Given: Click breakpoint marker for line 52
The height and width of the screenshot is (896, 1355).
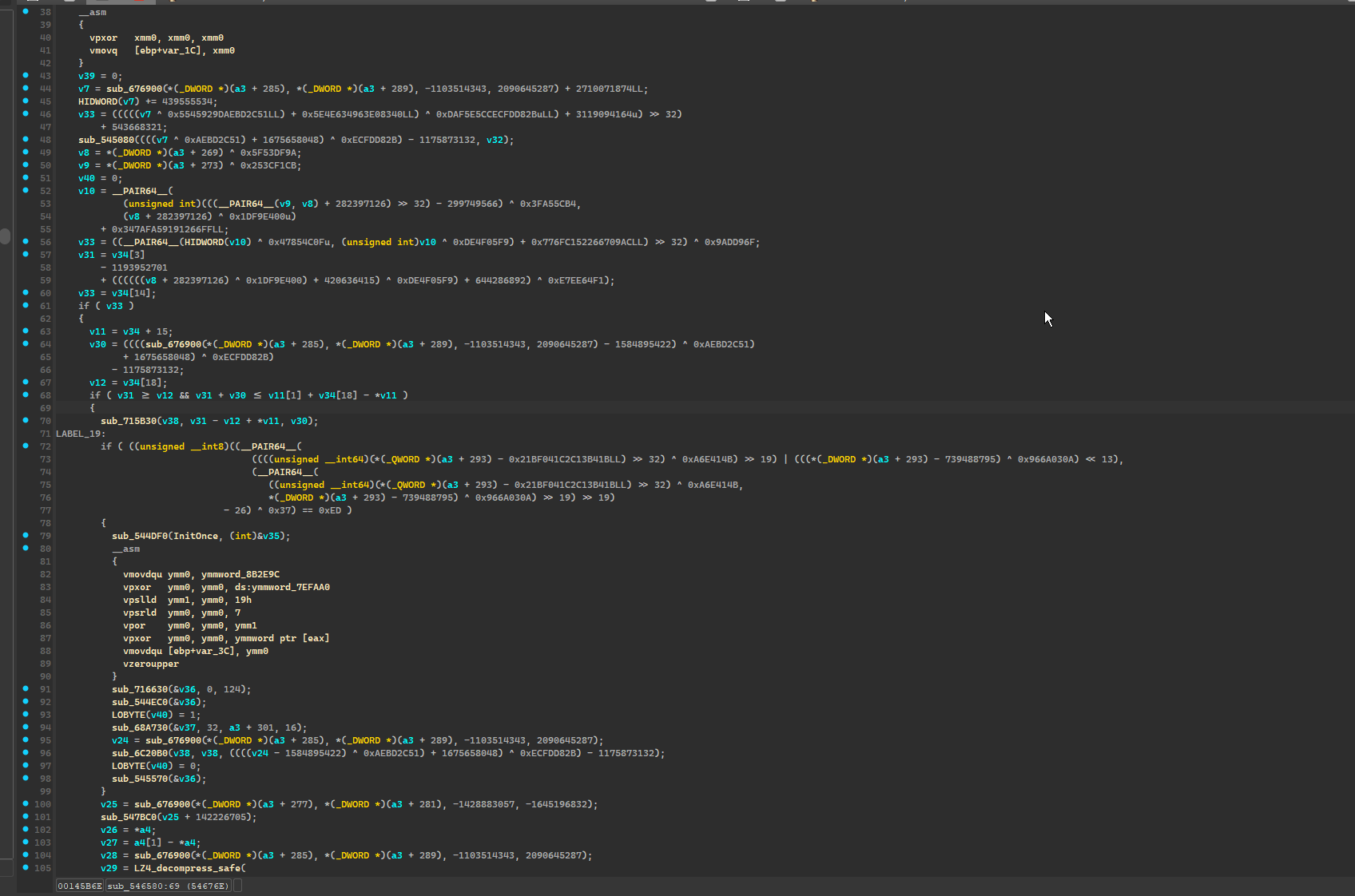Looking at the screenshot, I should pyautogui.click(x=26, y=190).
